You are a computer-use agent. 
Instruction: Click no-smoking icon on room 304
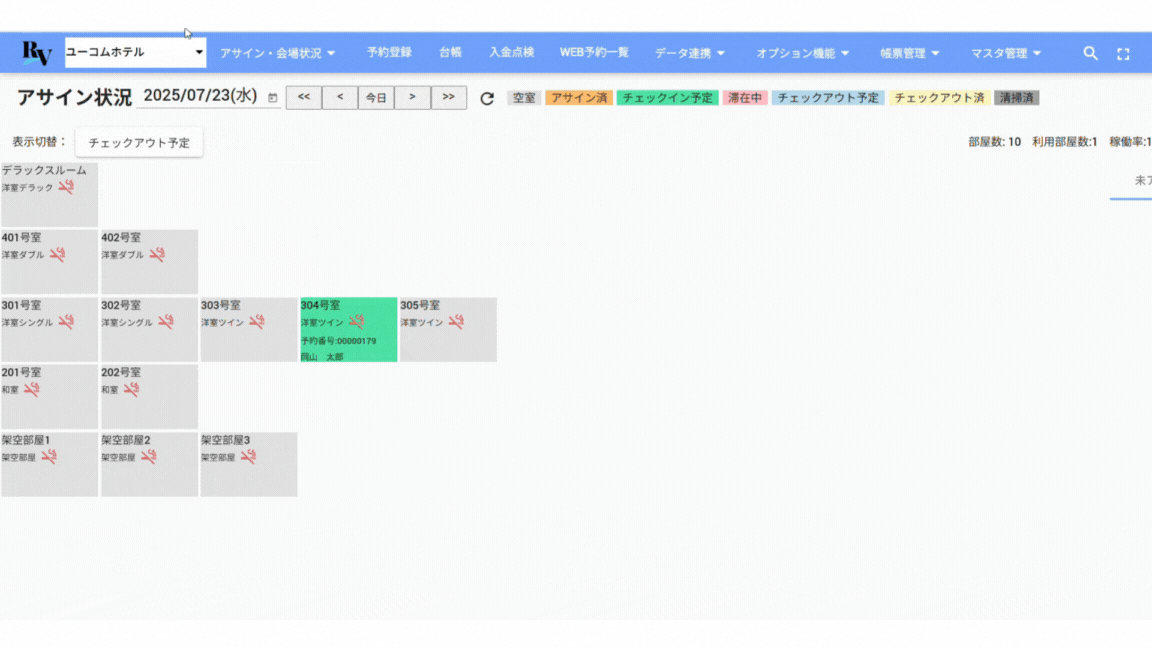coord(356,322)
